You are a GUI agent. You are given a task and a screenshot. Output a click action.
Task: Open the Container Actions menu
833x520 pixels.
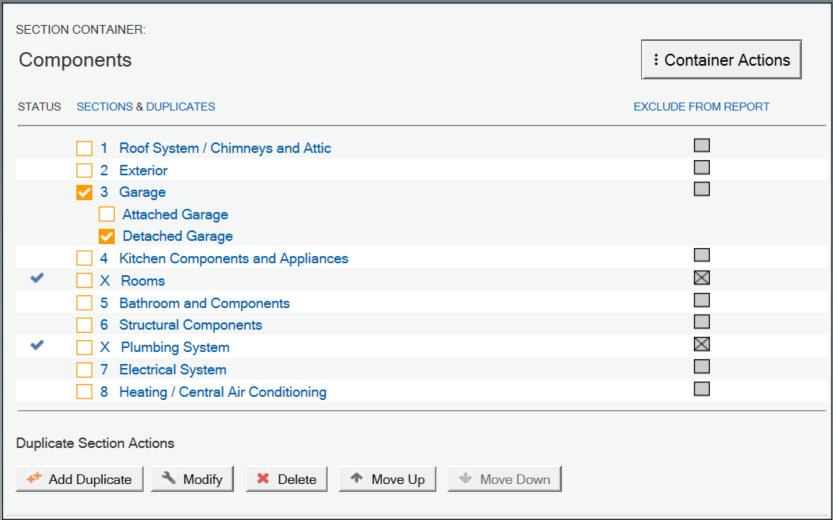pos(721,59)
